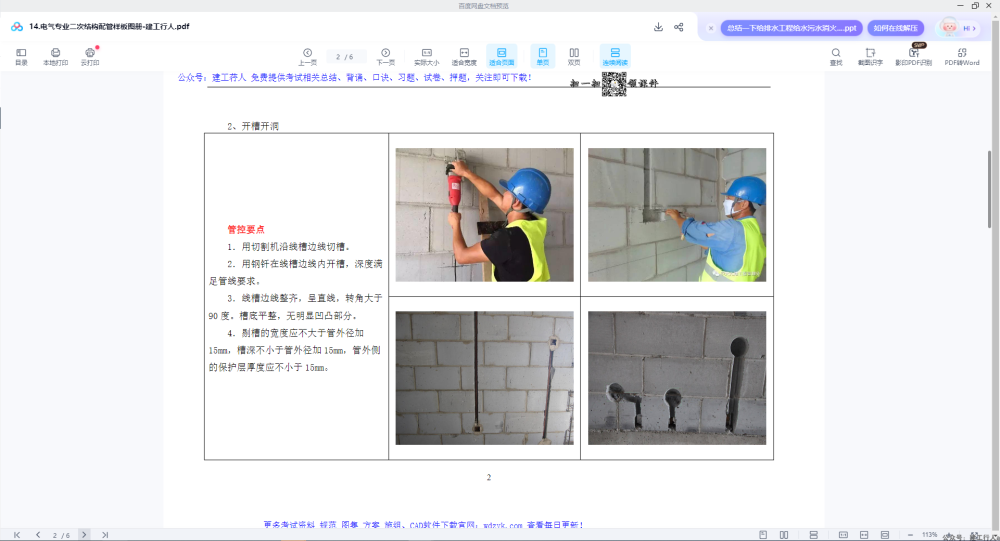
Task: Click photo of vertical conduit in block wall
Action: coord(484,378)
